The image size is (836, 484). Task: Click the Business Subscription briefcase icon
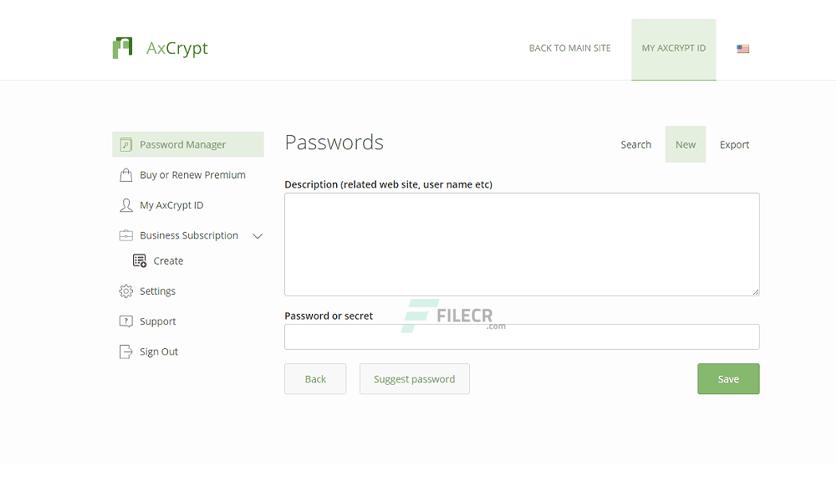tap(126, 235)
